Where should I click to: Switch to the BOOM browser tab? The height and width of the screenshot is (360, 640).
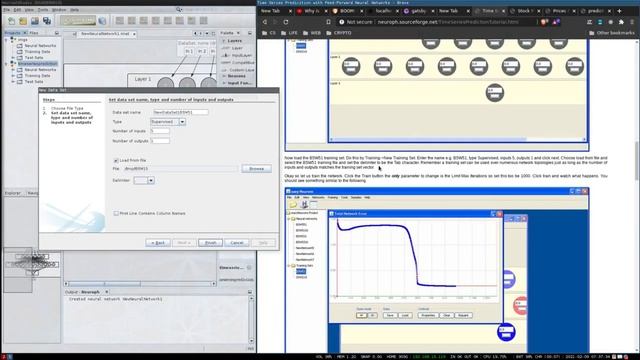click(x=347, y=11)
